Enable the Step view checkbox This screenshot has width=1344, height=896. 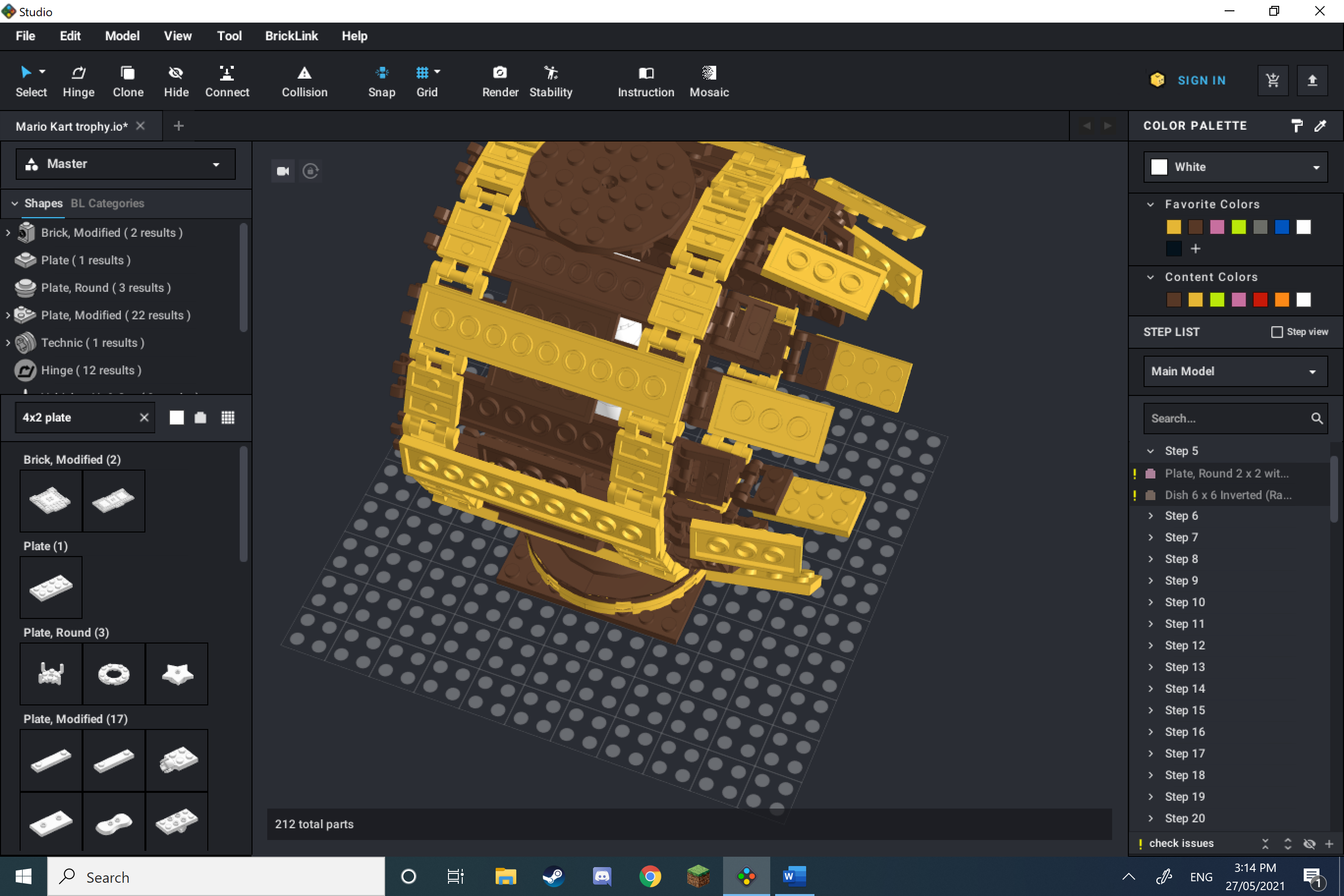pos(1277,332)
